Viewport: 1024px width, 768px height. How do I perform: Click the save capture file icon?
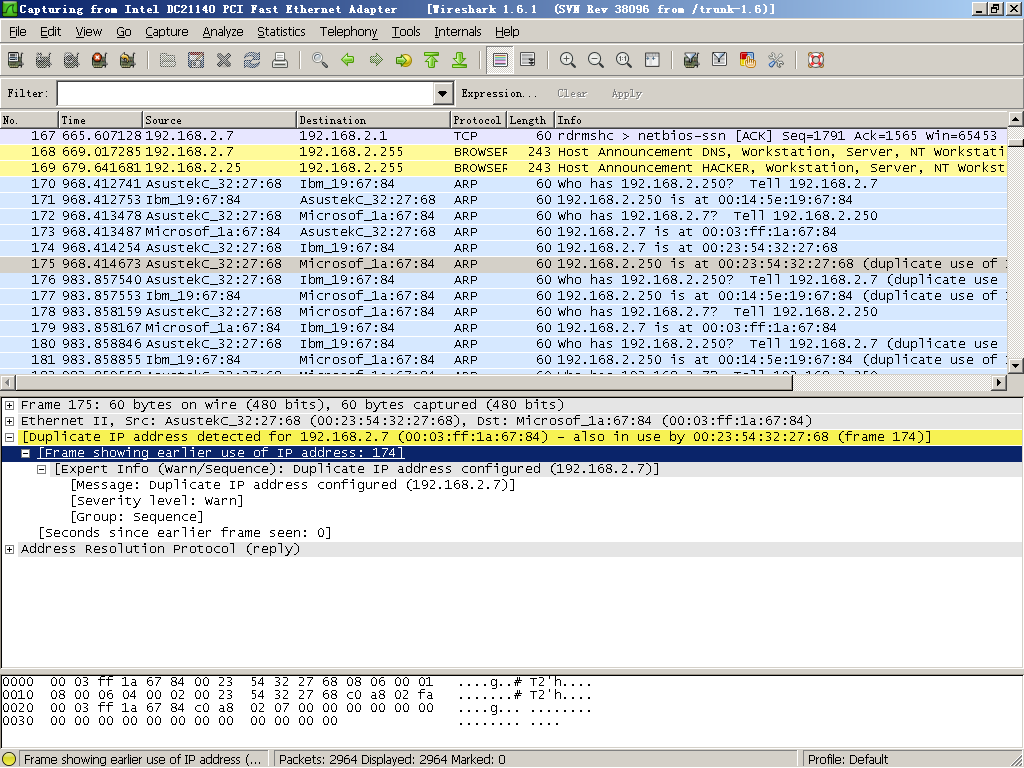click(196, 60)
